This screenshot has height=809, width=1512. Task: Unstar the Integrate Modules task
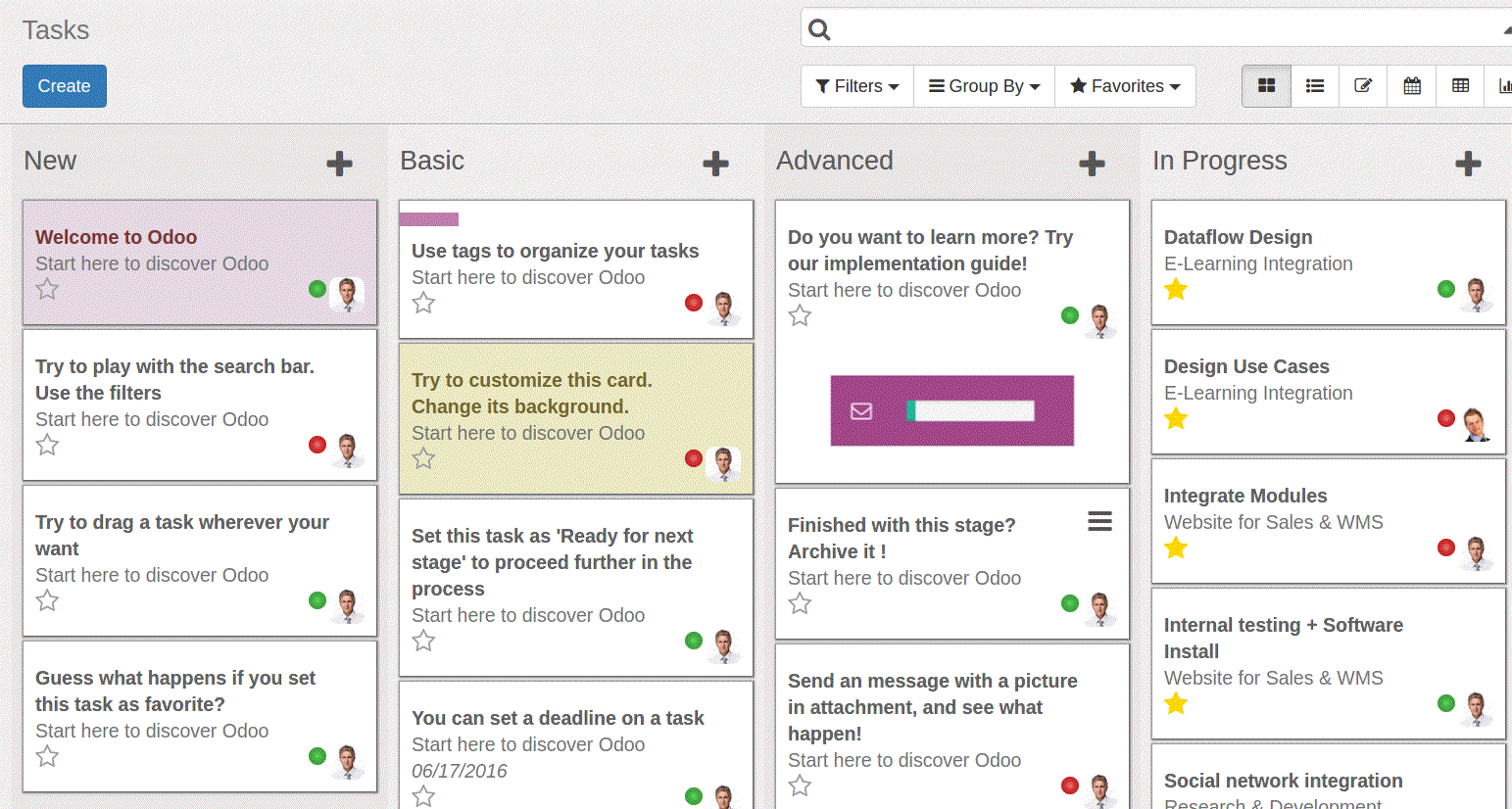[x=1176, y=547]
